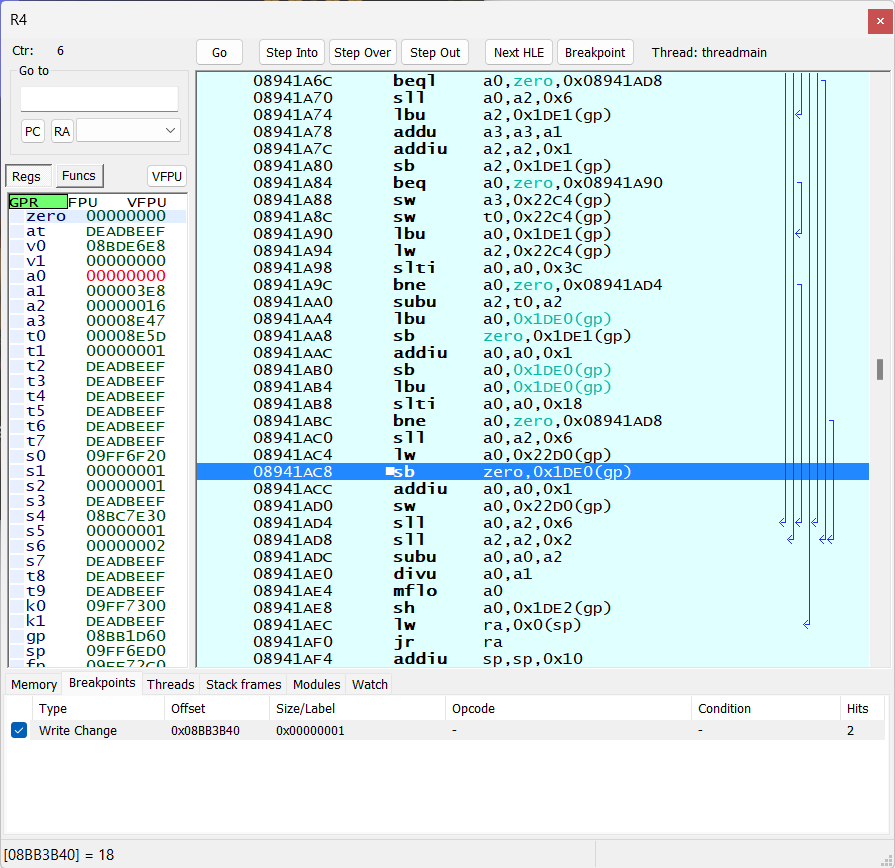The width and height of the screenshot is (895, 868).
Task: Click the Condition column header
Action: 766,708
